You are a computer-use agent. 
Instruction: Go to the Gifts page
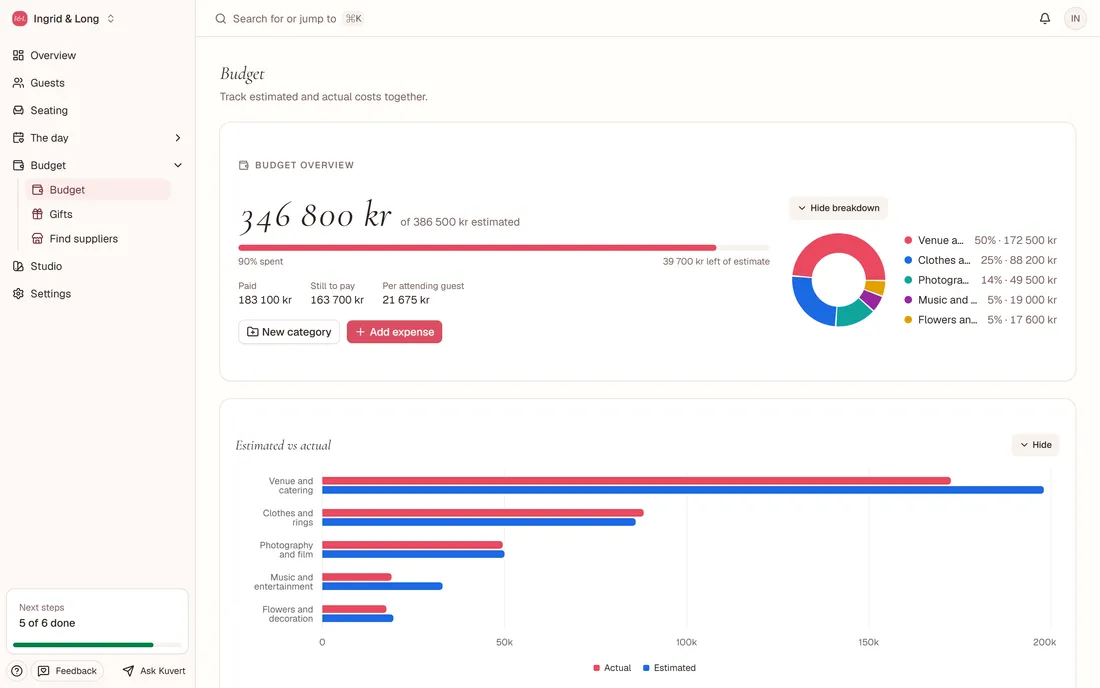pyautogui.click(x=98, y=215)
